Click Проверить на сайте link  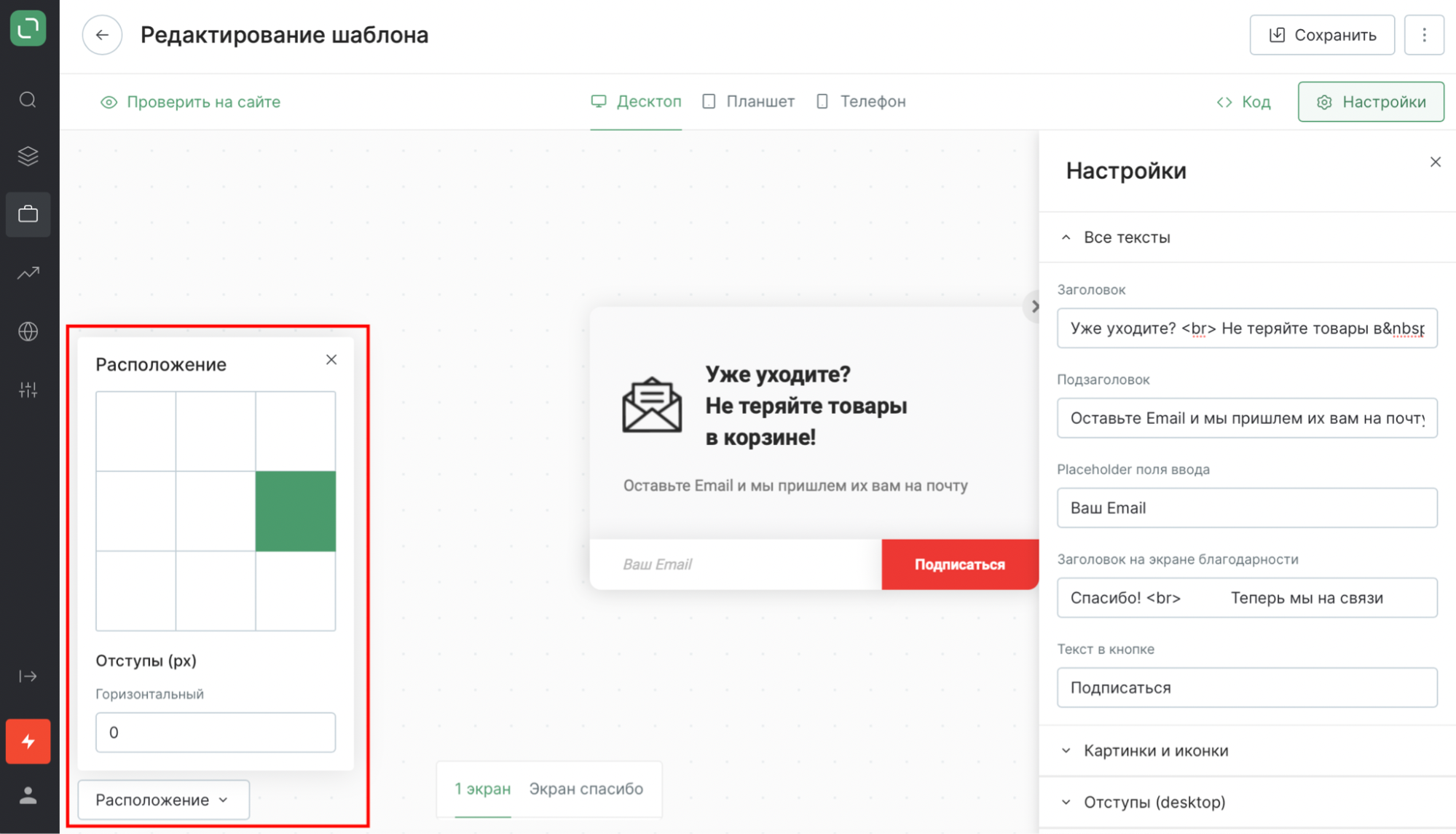pyautogui.click(x=190, y=102)
